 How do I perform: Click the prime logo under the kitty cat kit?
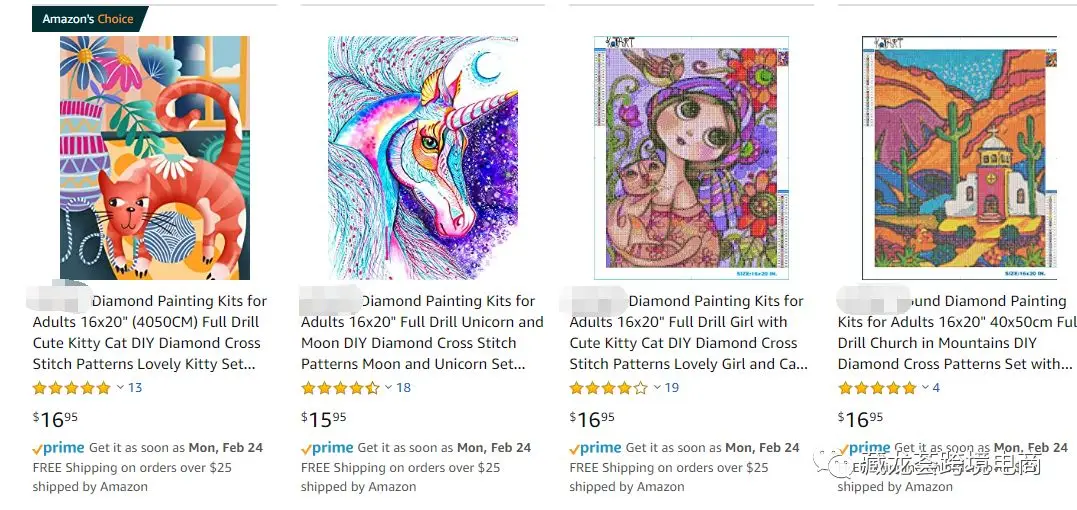click(59, 448)
